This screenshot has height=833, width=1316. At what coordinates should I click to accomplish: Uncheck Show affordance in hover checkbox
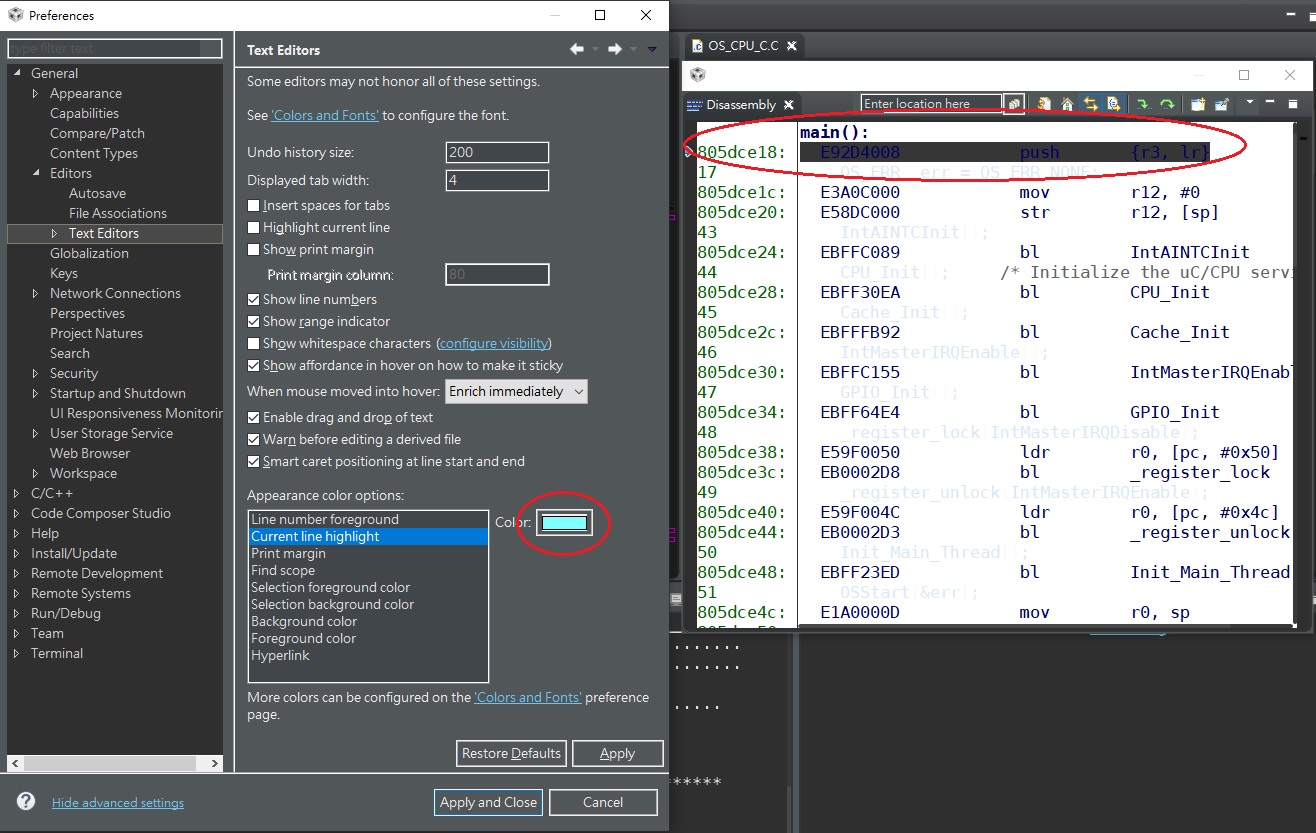[x=254, y=365]
